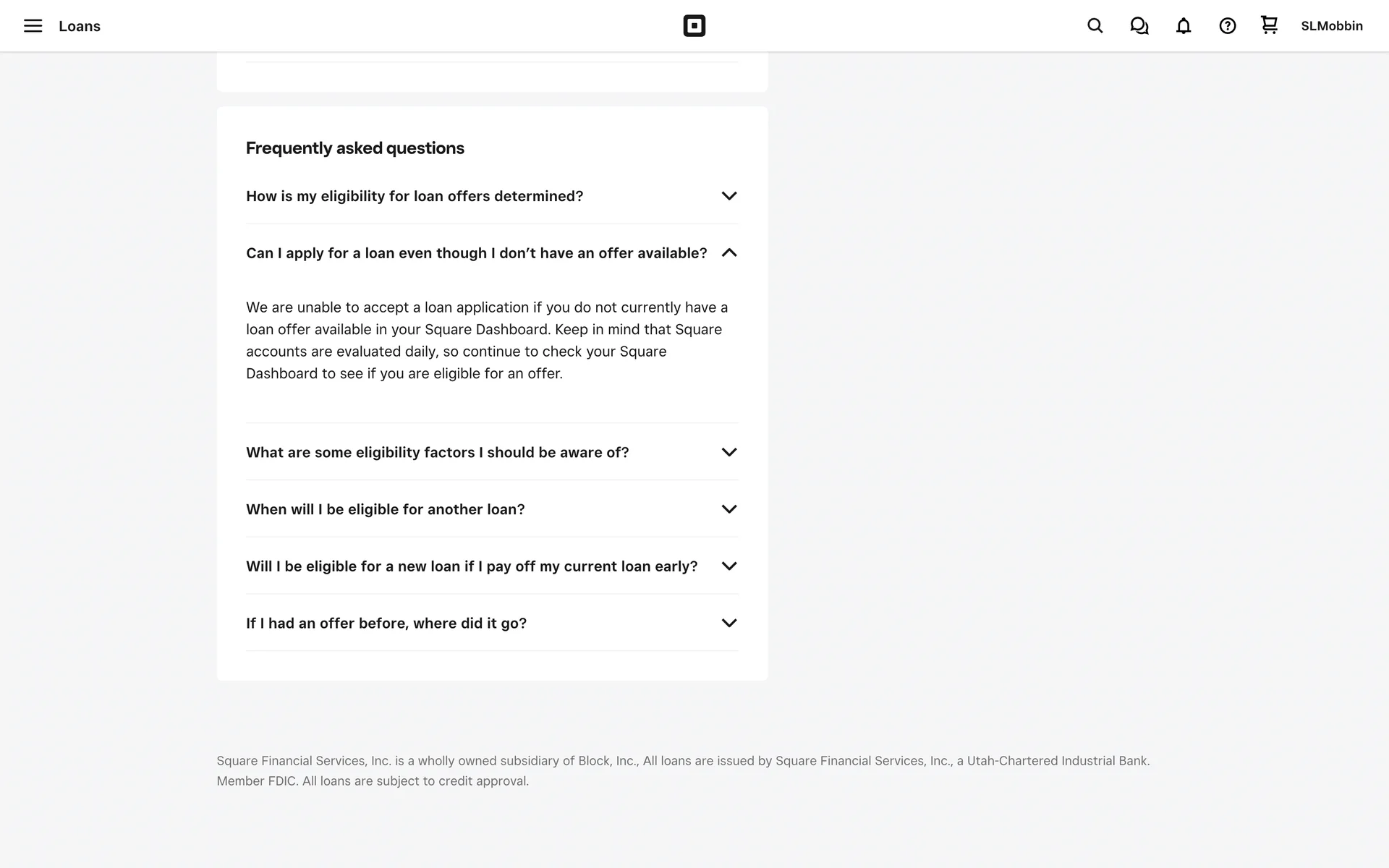Expand the previous offer question chevron
Image resolution: width=1389 pixels, height=868 pixels.
point(729,623)
